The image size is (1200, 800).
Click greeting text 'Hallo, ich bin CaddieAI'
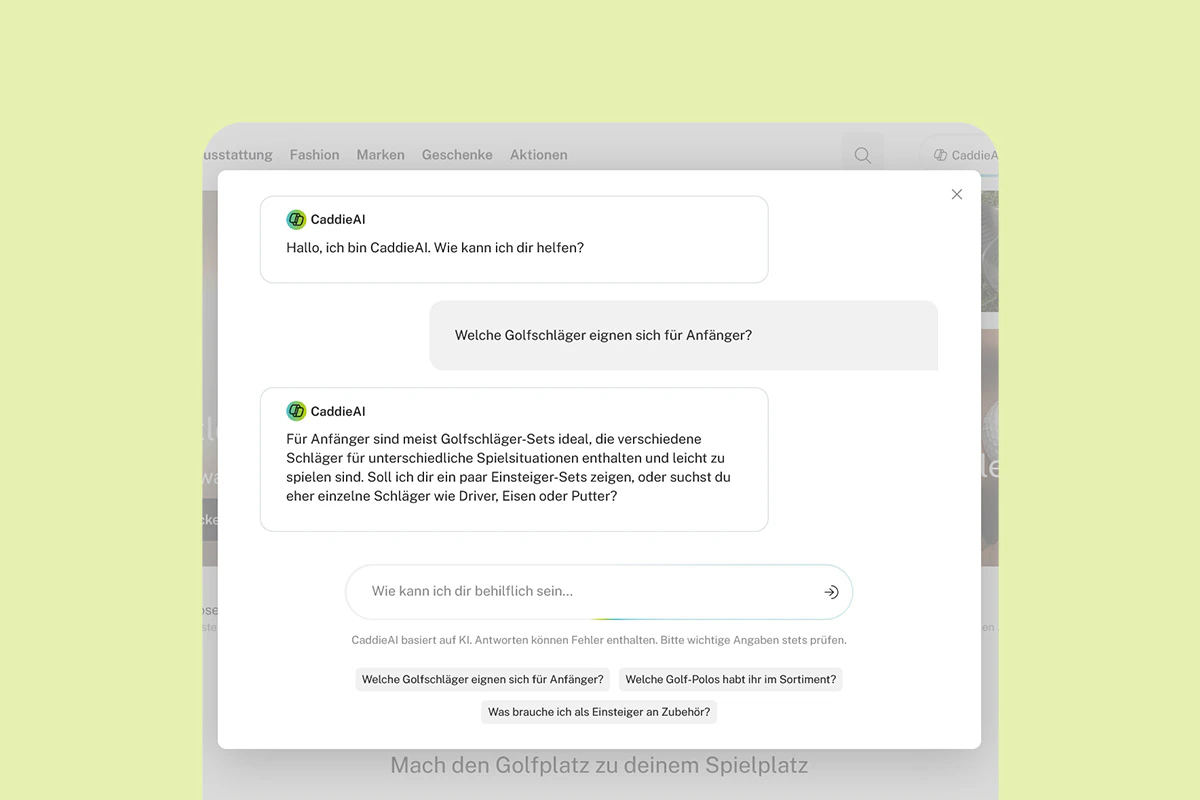tap(358, 247)
